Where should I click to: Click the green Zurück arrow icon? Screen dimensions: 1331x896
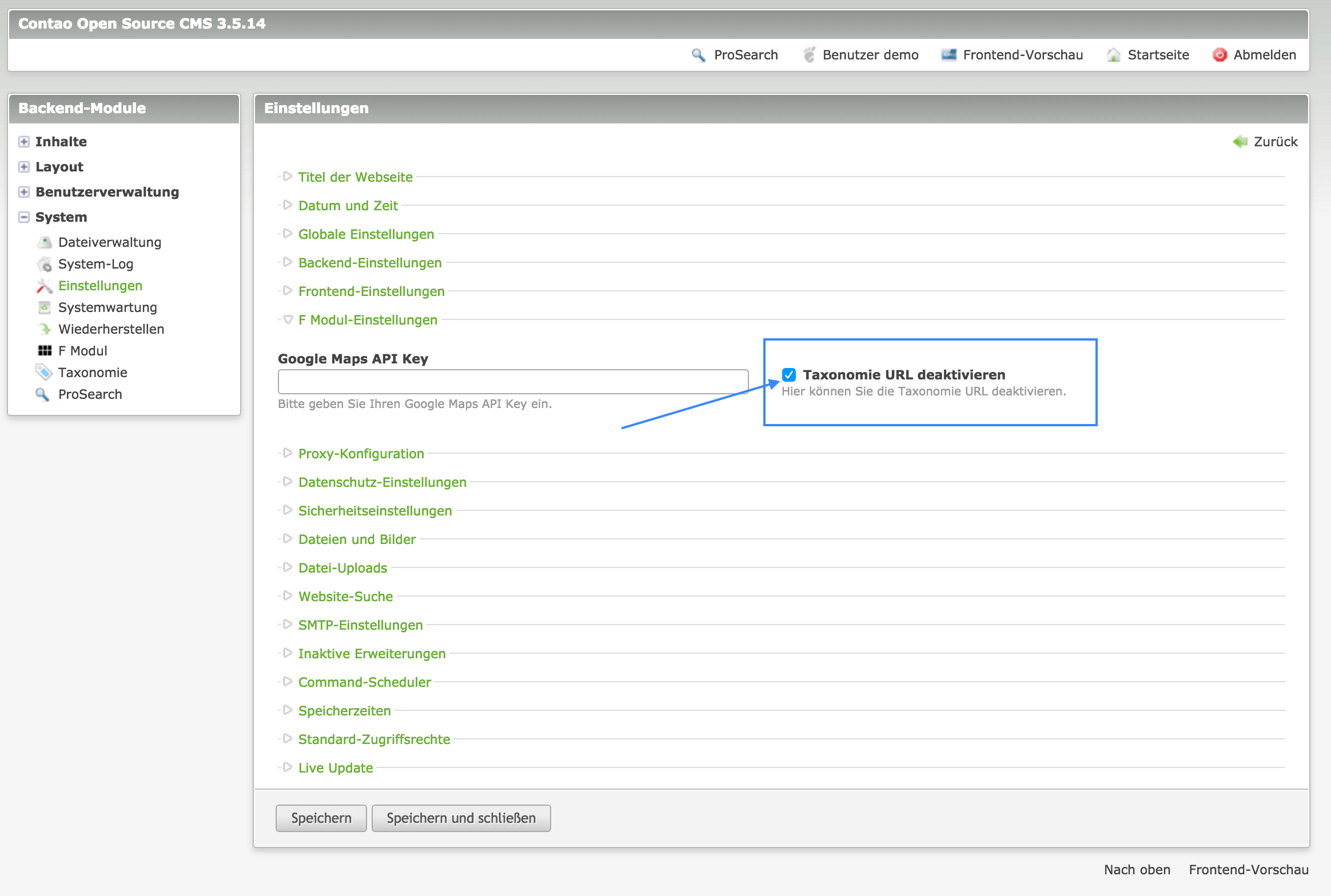click(x=1240, y=141)
